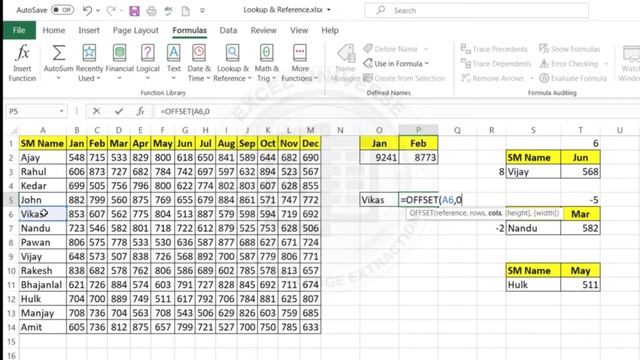Confirm the formula with the checkmark icon

point(119,111)
